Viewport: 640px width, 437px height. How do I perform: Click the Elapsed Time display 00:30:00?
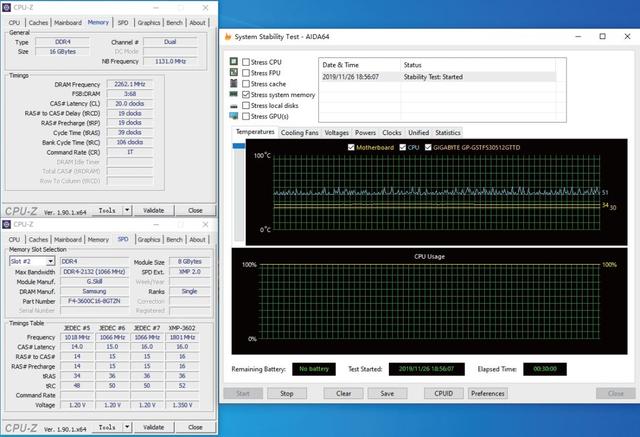(x=545, y=369)
